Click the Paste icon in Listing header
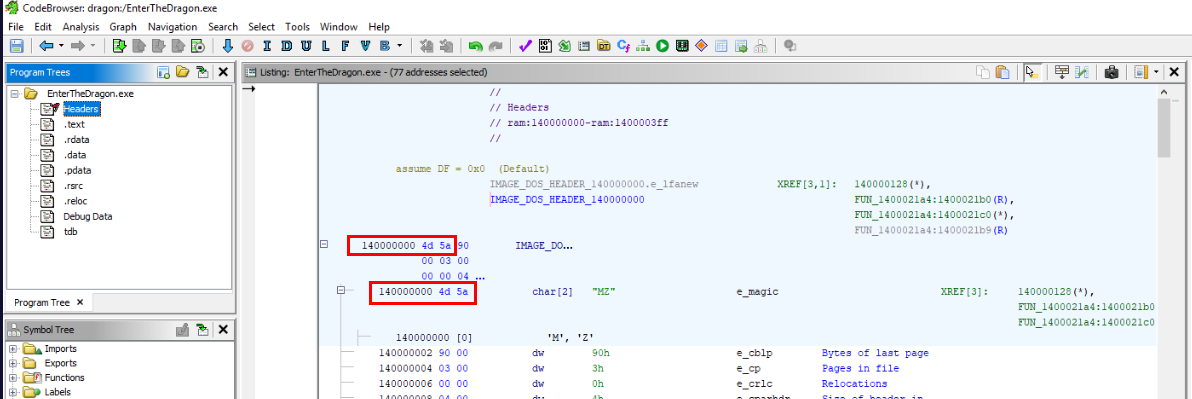Viewport: 1192px width, 399px height. point(1003,72)
